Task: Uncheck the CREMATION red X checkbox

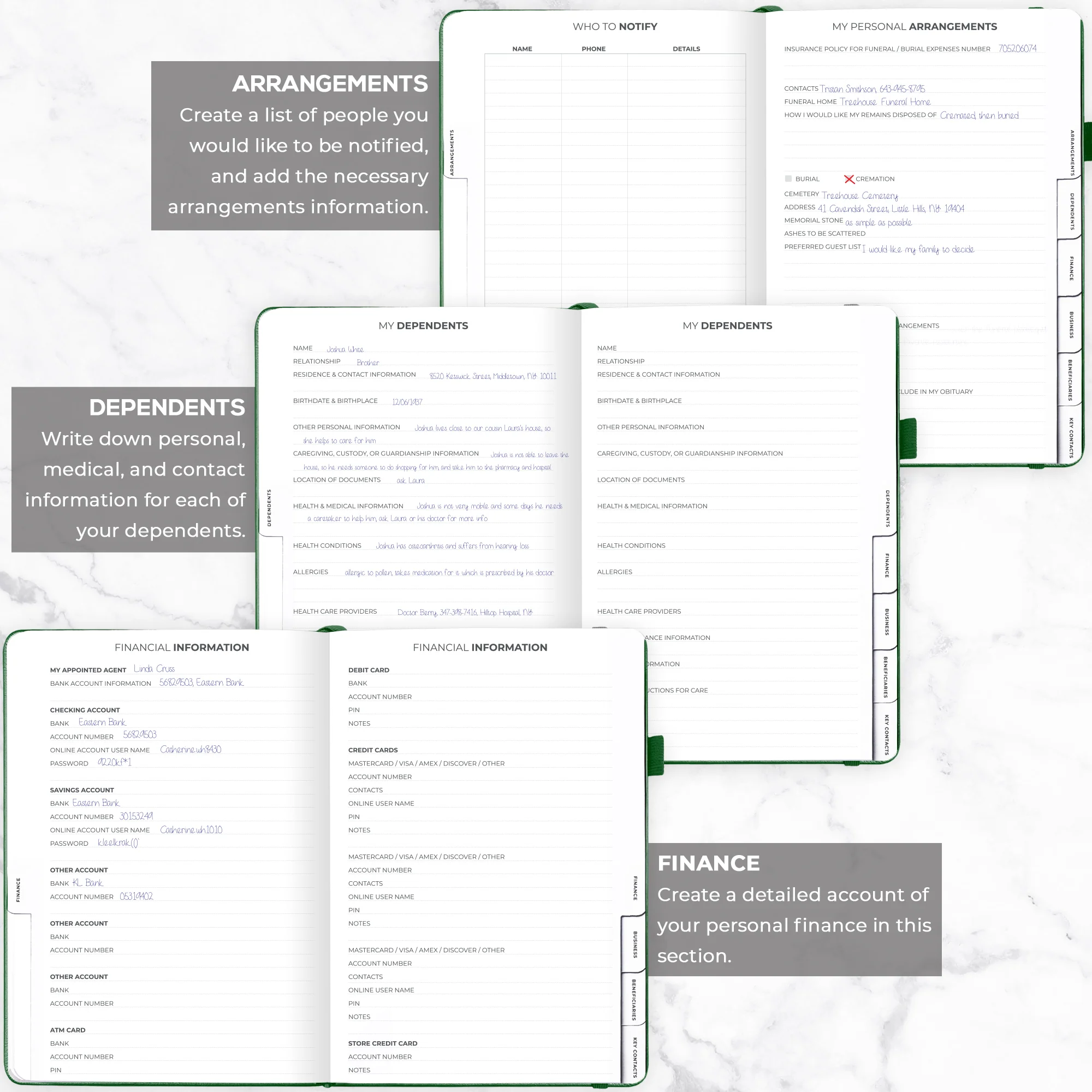Action: (x=849, y=179)
